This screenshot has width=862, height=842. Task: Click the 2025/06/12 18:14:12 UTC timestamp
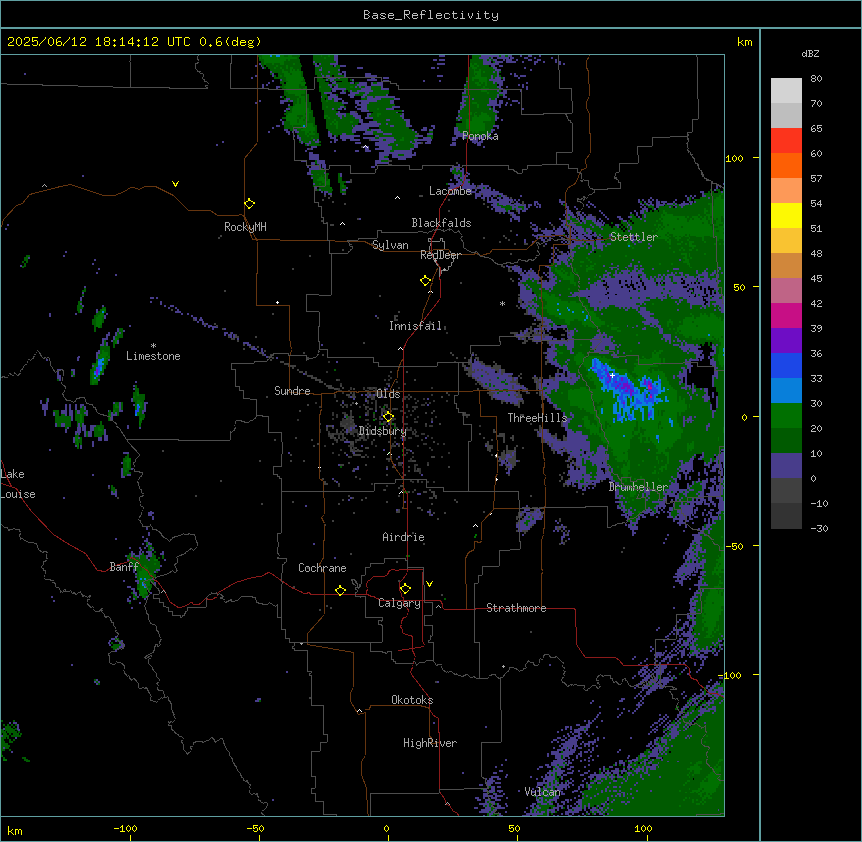[x=98, y=42]
